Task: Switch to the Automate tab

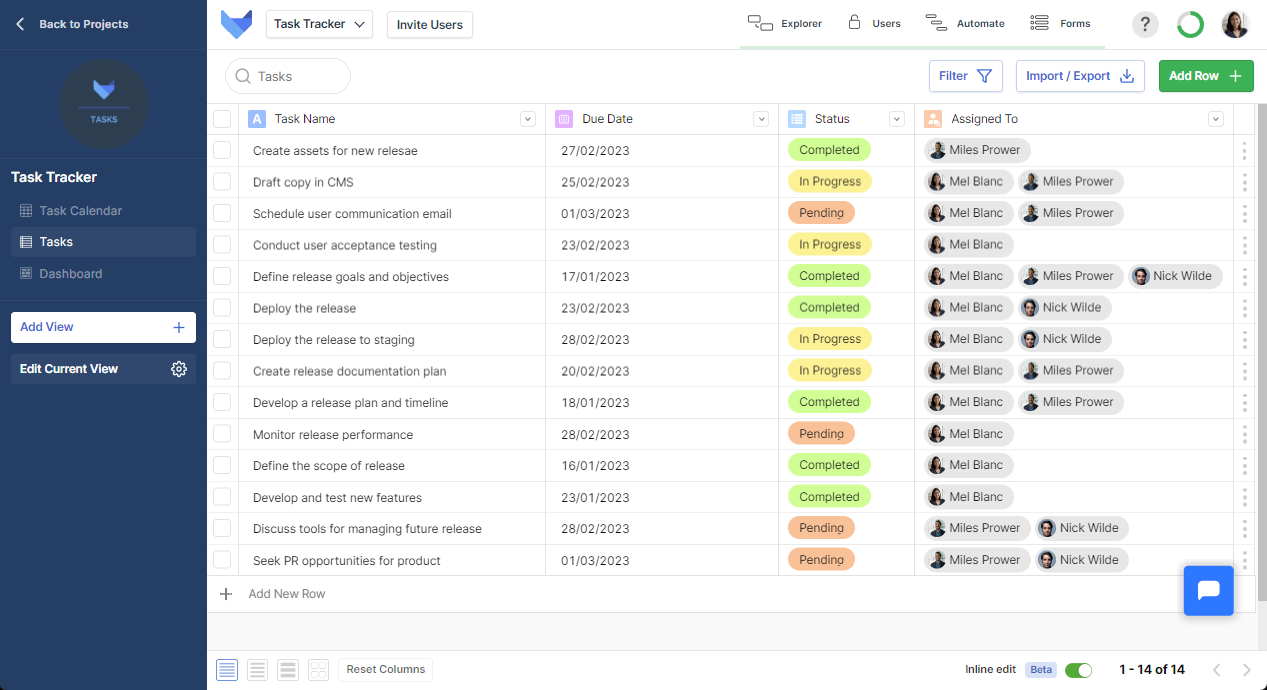Action: 965,24
